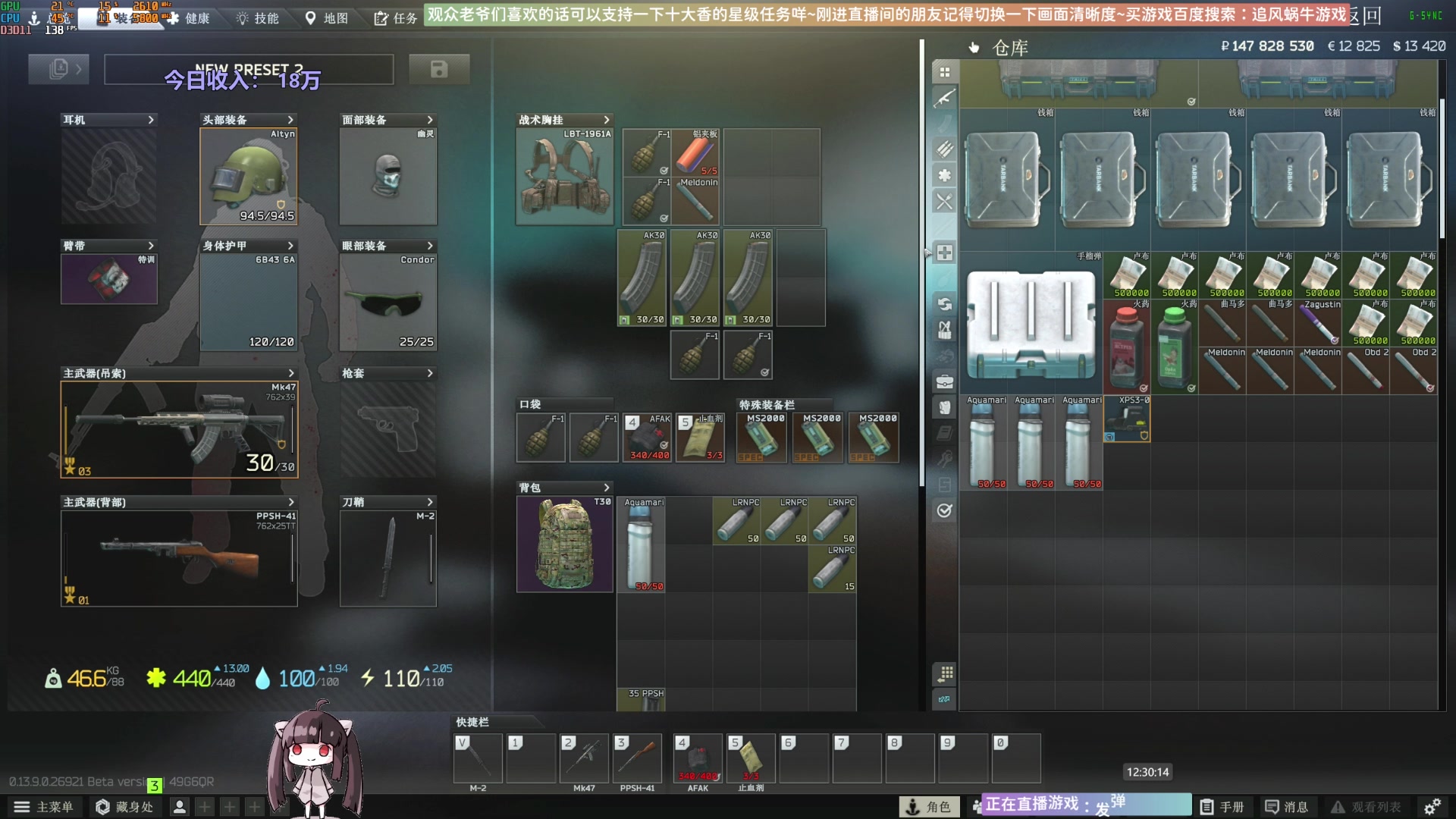Open the 任务 tasks tab
Image resolution: width=1456 pixels, height=819 pixels.
coord(396,18)
